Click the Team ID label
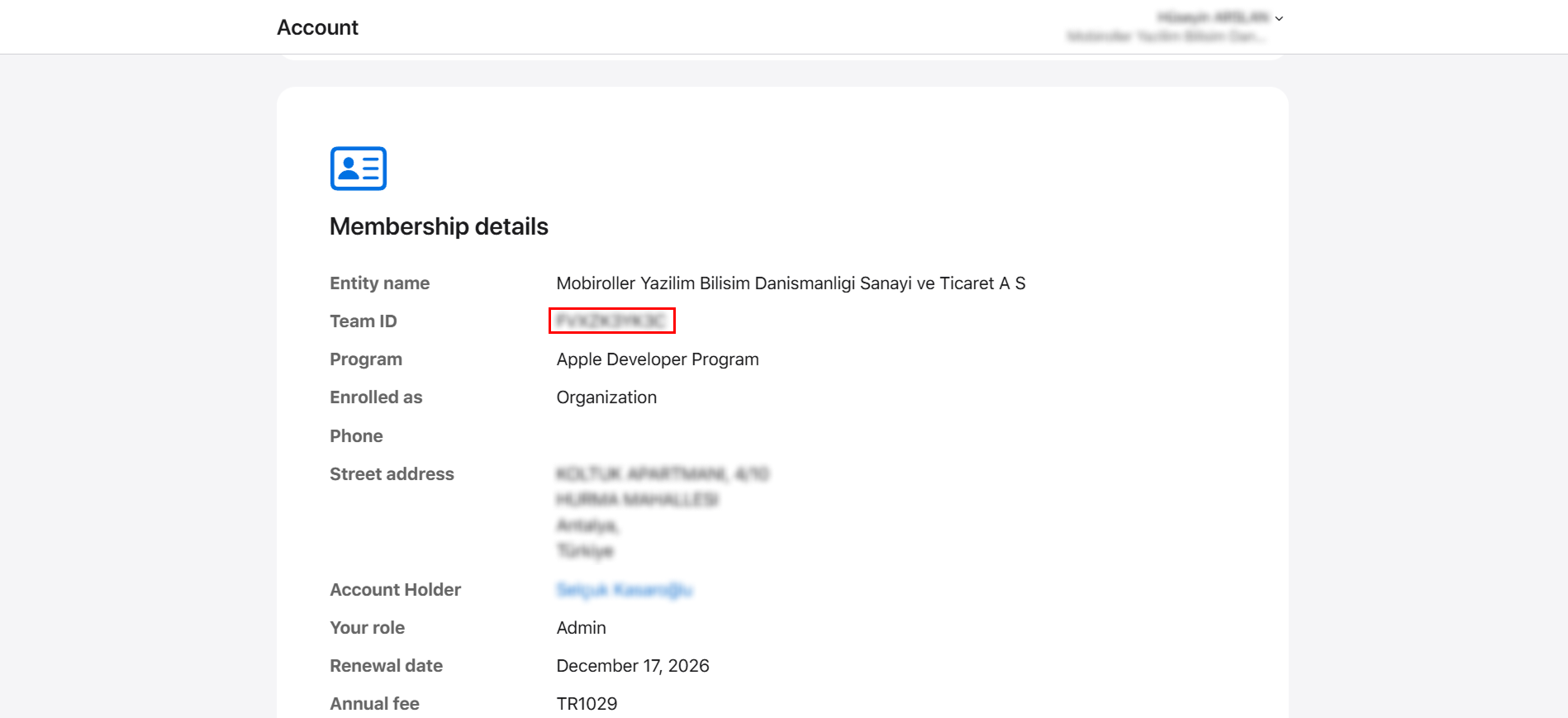This screenshot has height=718, width=1568. (363, 321)
